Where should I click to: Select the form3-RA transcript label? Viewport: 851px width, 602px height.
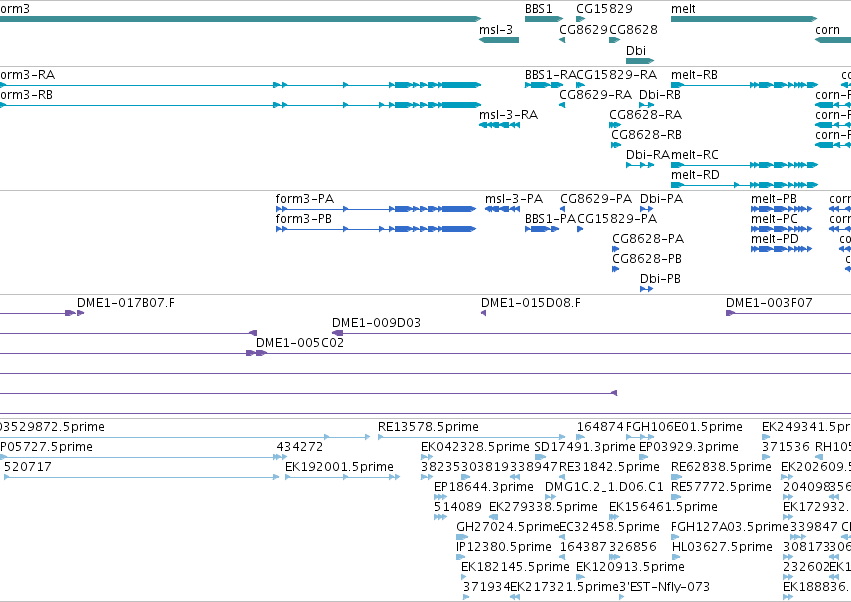(27, 75)
